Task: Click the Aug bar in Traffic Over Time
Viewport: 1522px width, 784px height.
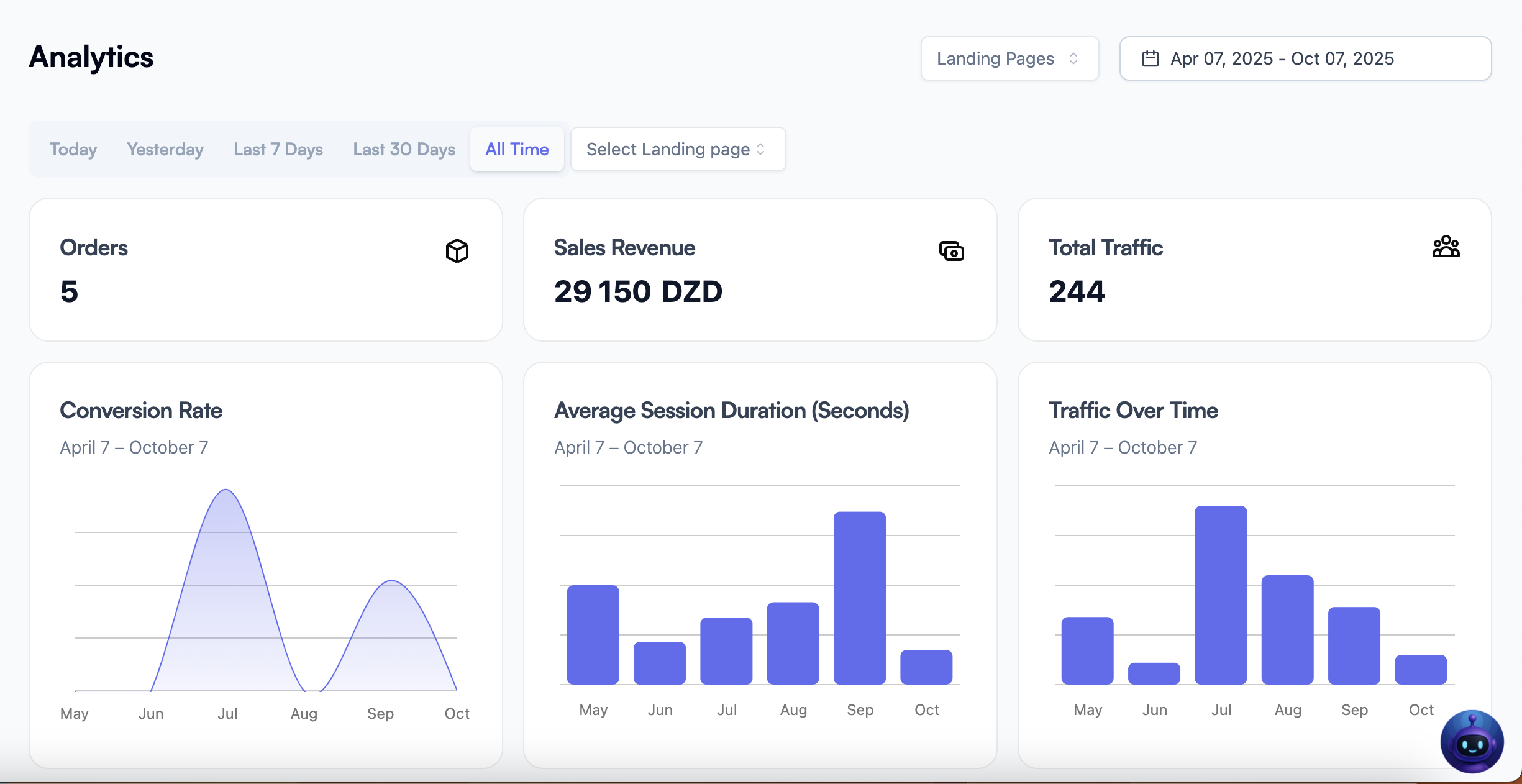Action: [x=1287, y=629]
